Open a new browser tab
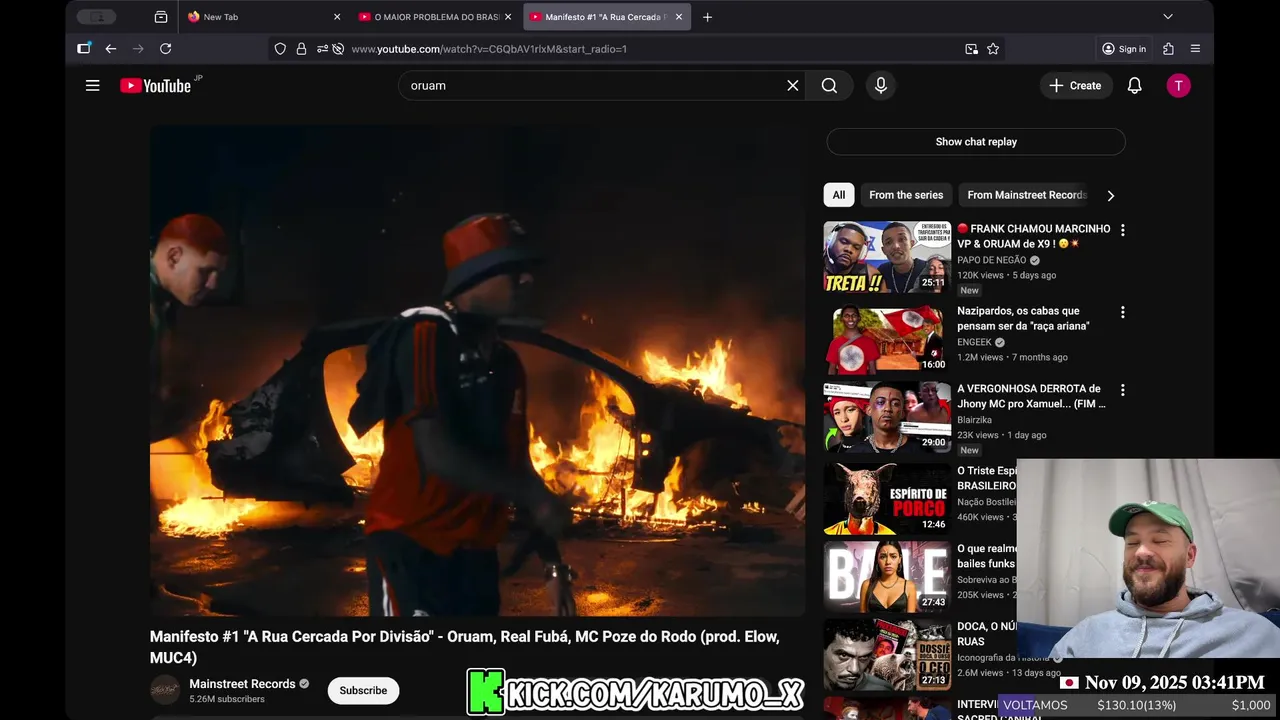This screenshot has height=720, width=1280. [707, 17]
